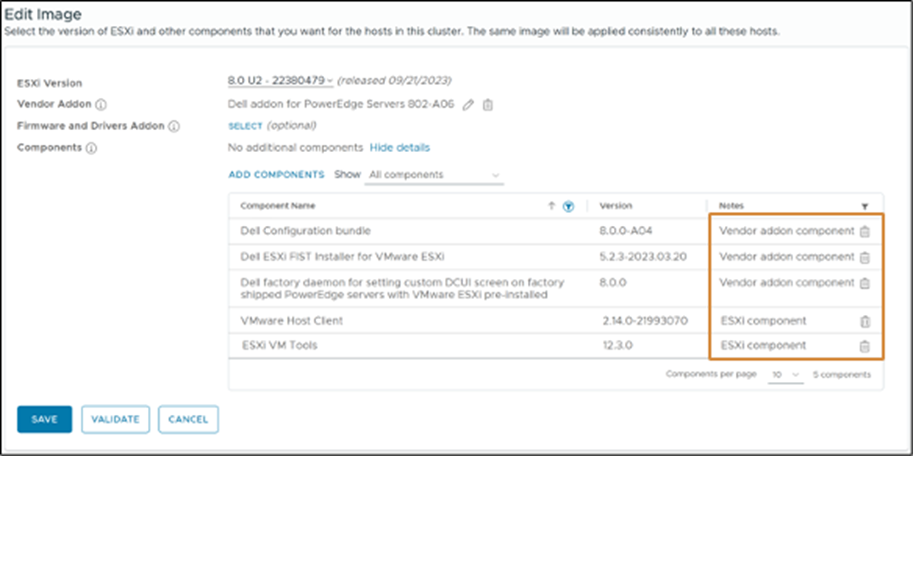This screenshot has height=571, width=913.
Task: Click the Component Name sort arrow
Action: [x=551, y=205]
